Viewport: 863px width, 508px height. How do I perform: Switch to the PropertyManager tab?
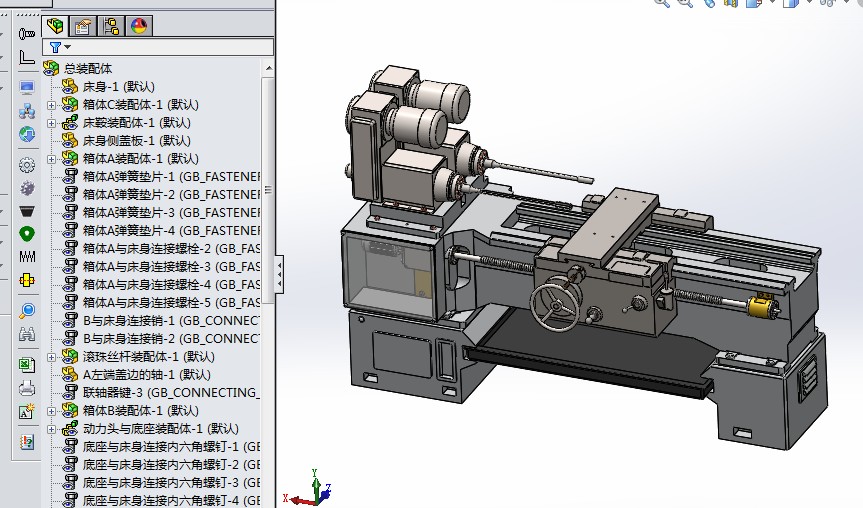[83, 26]
